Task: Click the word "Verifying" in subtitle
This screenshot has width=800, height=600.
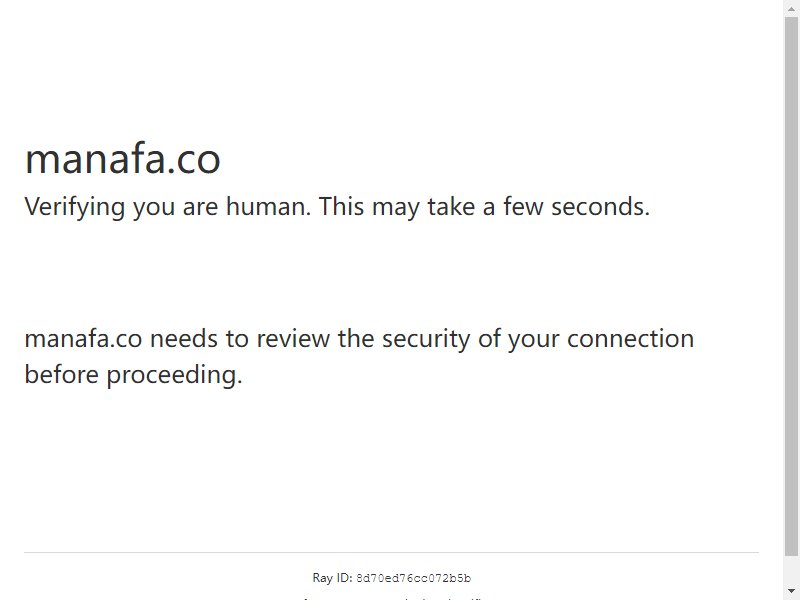Action: click(74, 207)
